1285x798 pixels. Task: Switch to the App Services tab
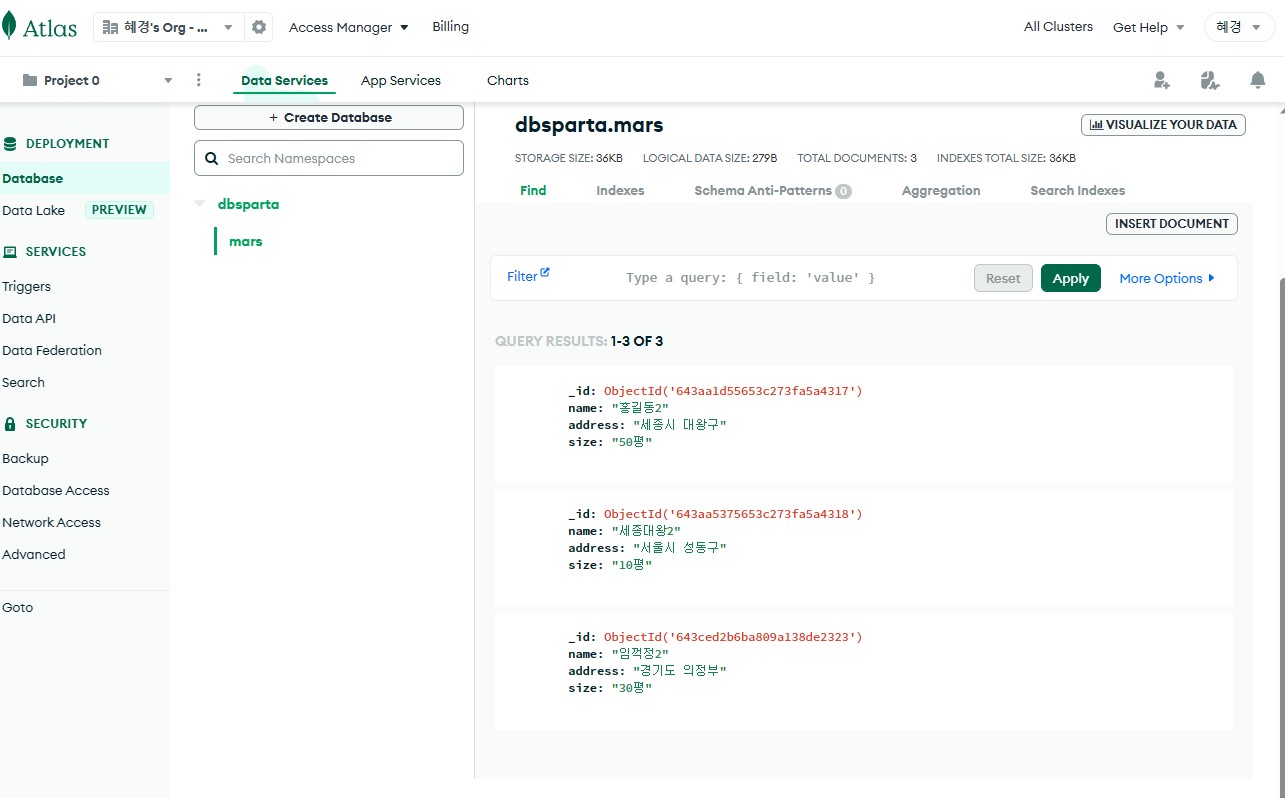tap(401, 80)
